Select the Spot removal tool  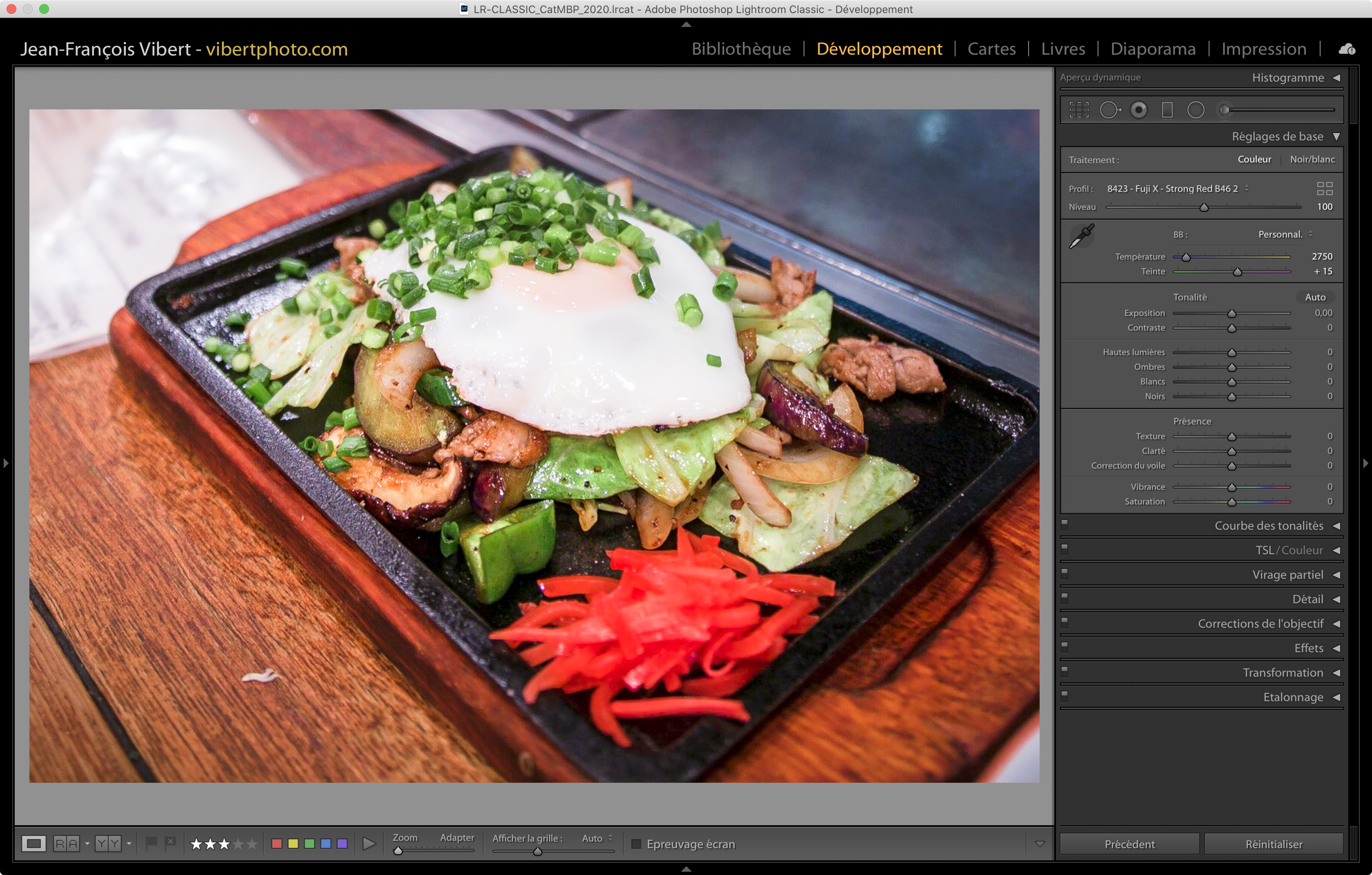[x=1109, y=110]
